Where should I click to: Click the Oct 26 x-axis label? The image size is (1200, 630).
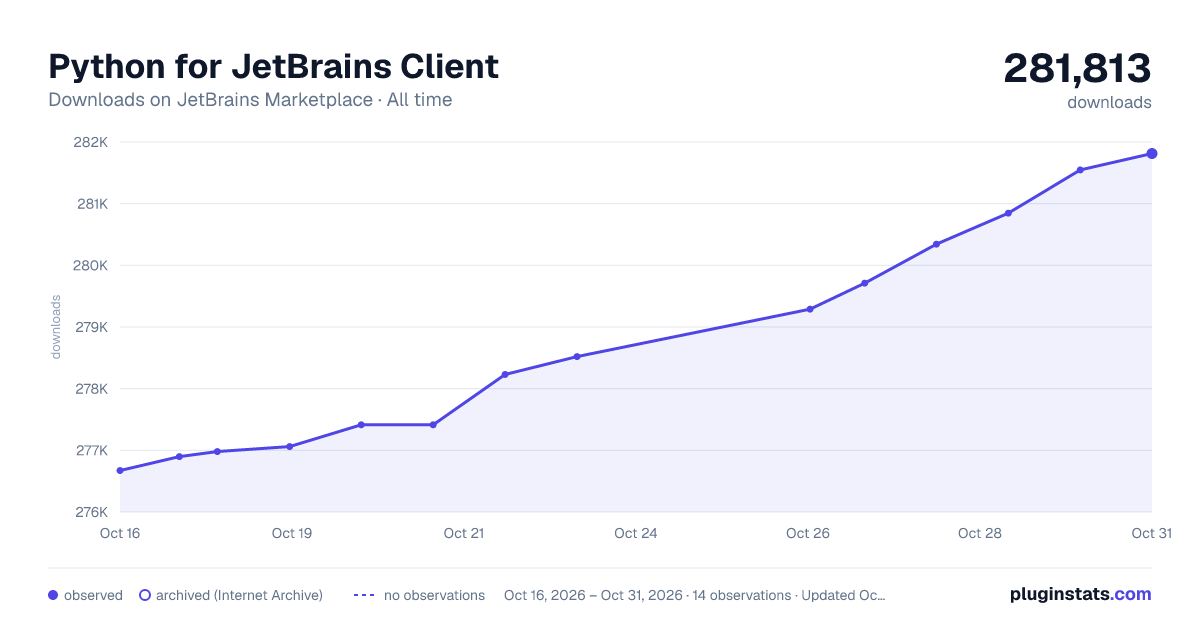pos(808,533)
